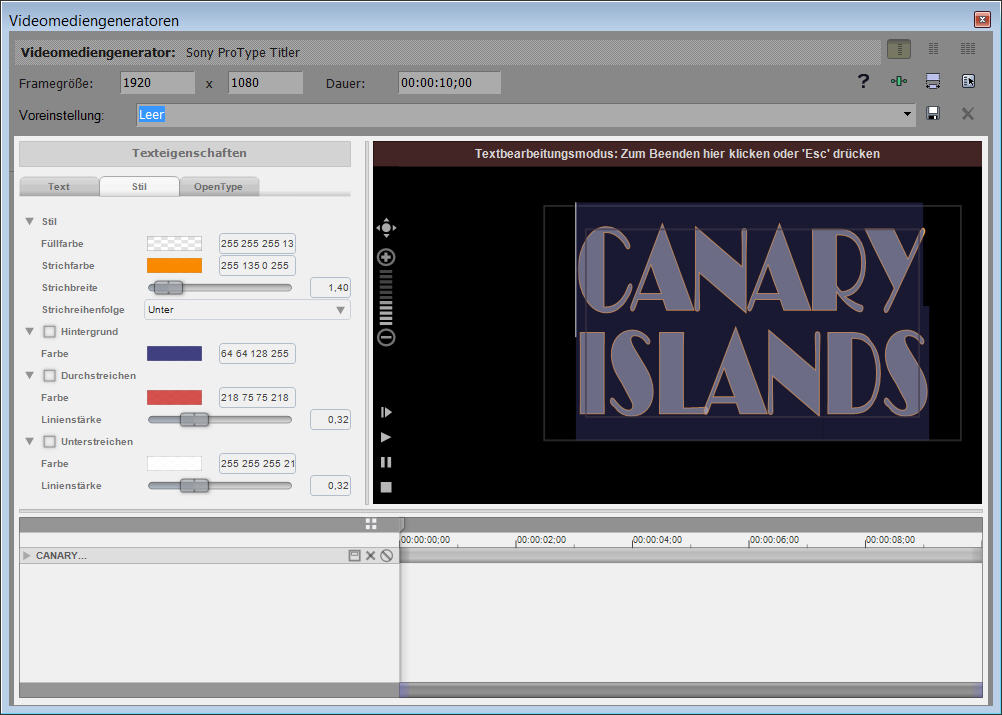Click the zoom in plus icon in preview
This screenshot has height=715, width=1002.
coord(386,257)
